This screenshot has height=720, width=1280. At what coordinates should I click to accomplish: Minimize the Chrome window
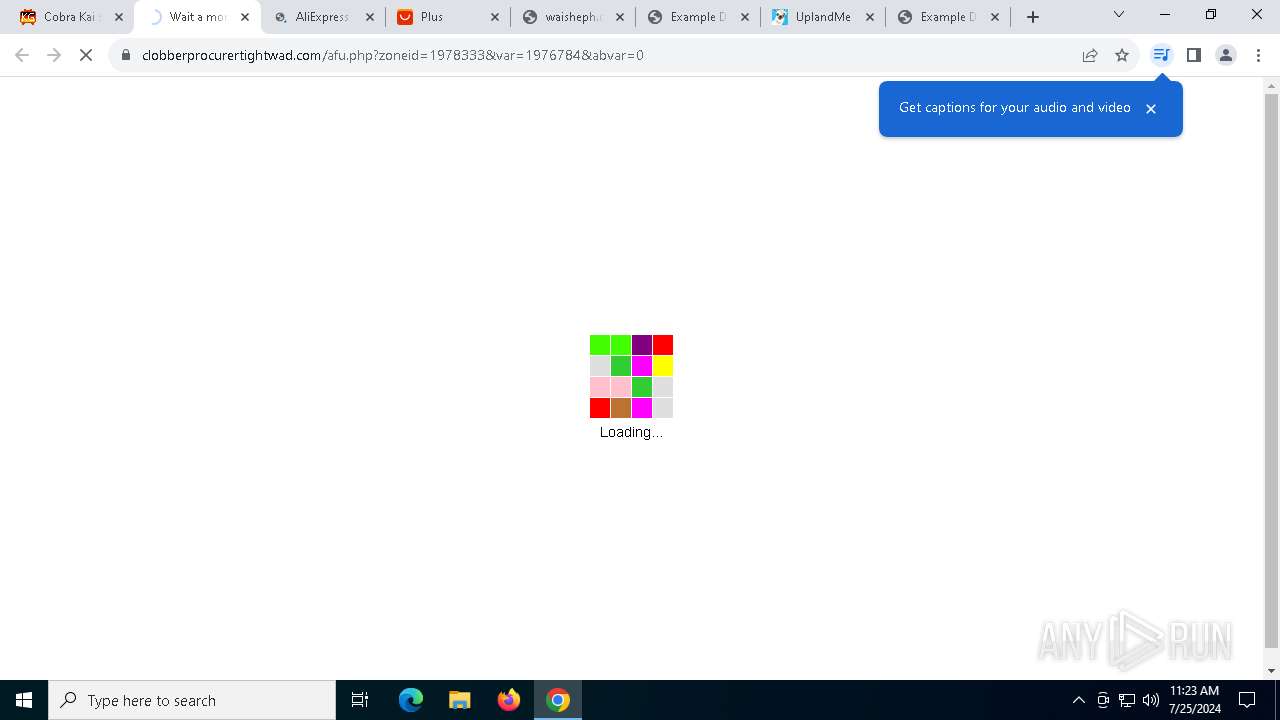point(1165,15)
